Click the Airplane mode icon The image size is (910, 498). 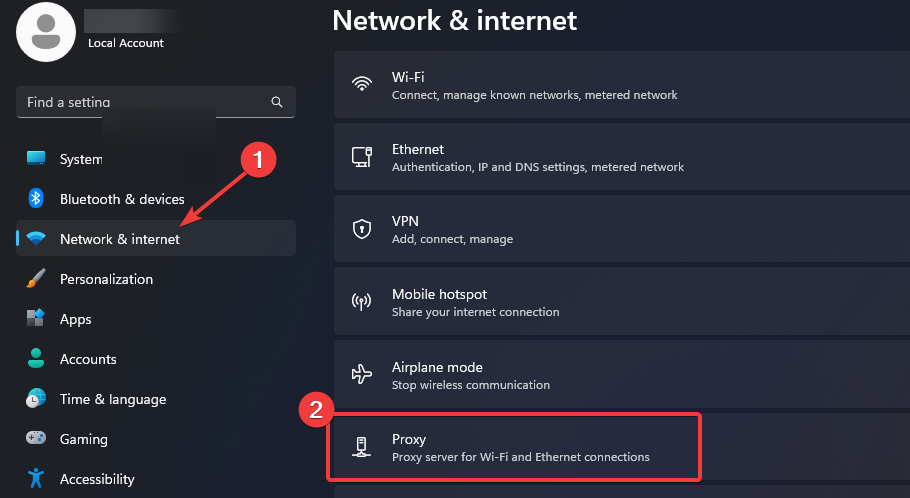point(362,374)
